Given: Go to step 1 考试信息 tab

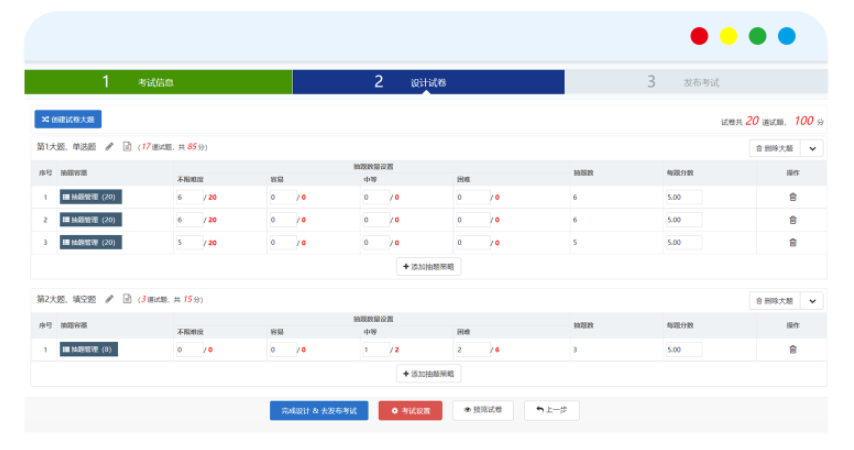Looking at the screenshot, I should (158, 82).
